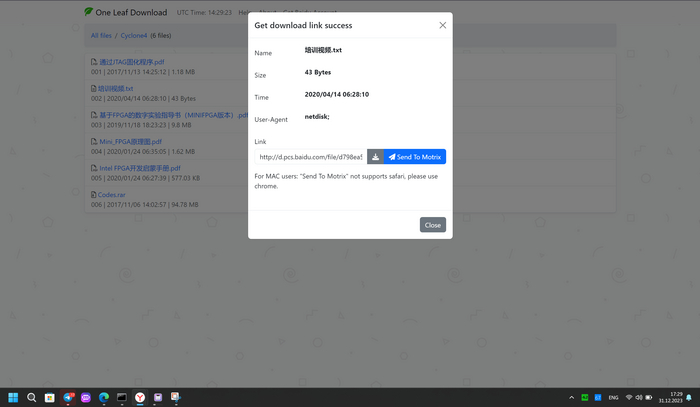Click the Send To Motrix button
This screenshot has height=407, width=700.
(415, 157)
